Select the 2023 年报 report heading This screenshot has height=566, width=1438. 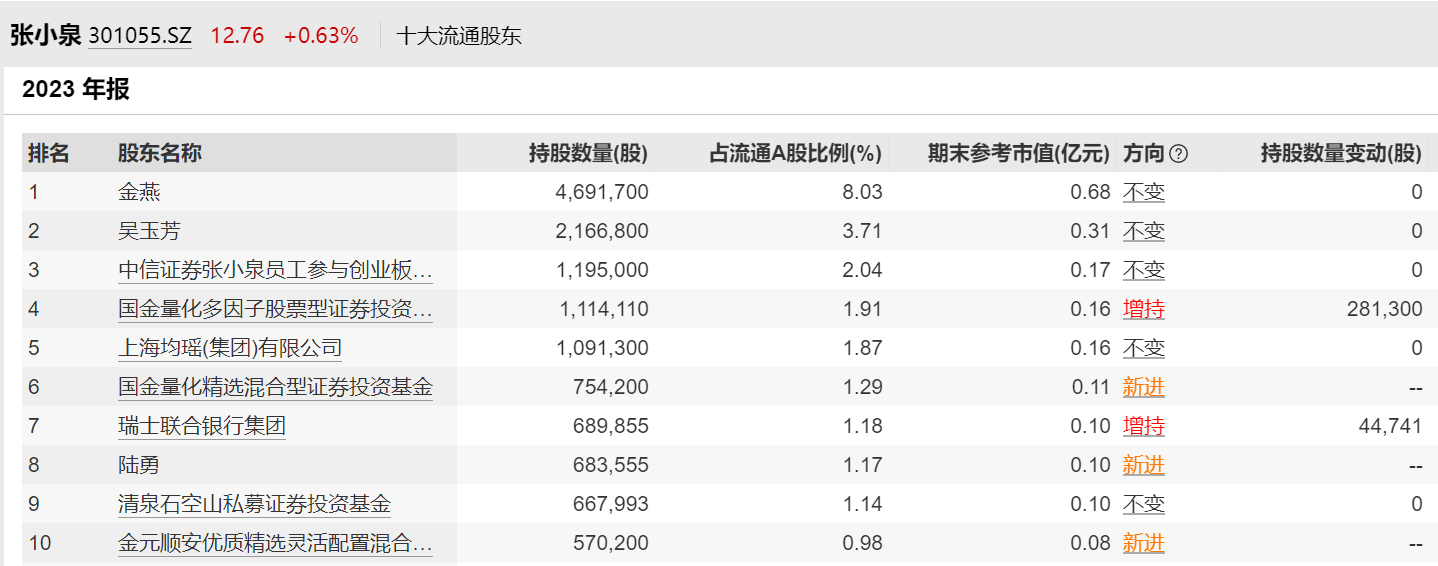point(76,90)
